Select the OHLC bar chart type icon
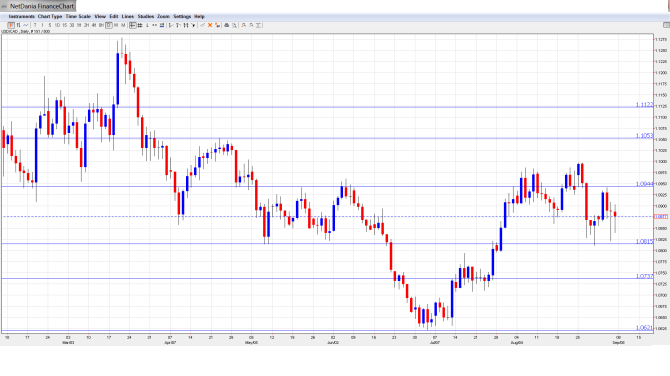670x376 pixels. coord(18,25)
